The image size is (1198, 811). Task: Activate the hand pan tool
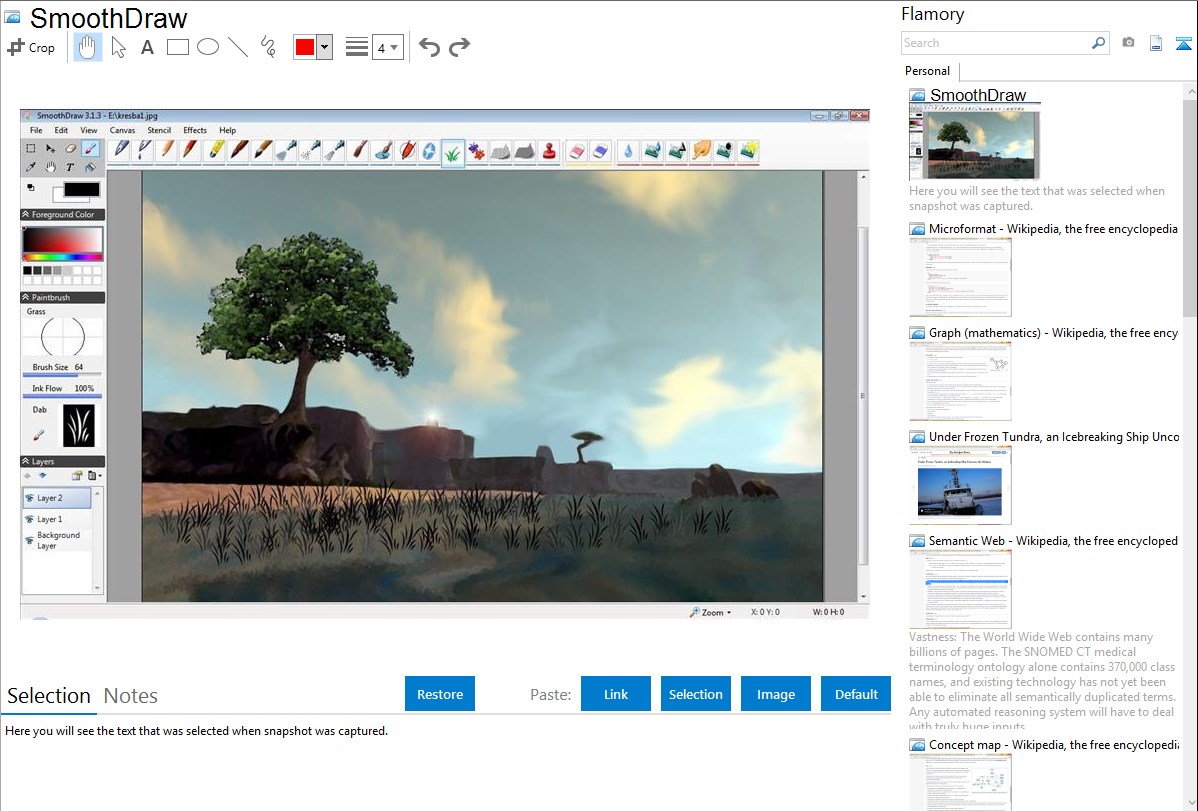click(88, 47)
